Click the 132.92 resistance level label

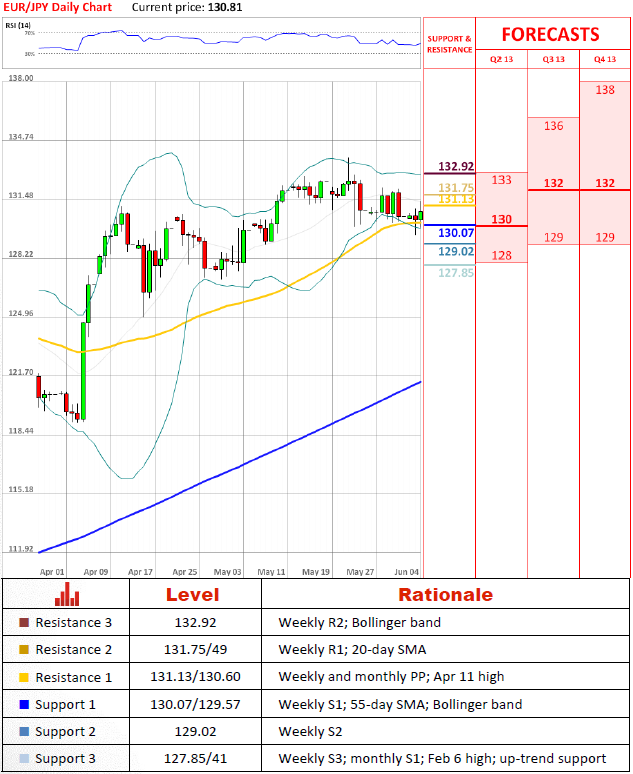click(456, 166)
